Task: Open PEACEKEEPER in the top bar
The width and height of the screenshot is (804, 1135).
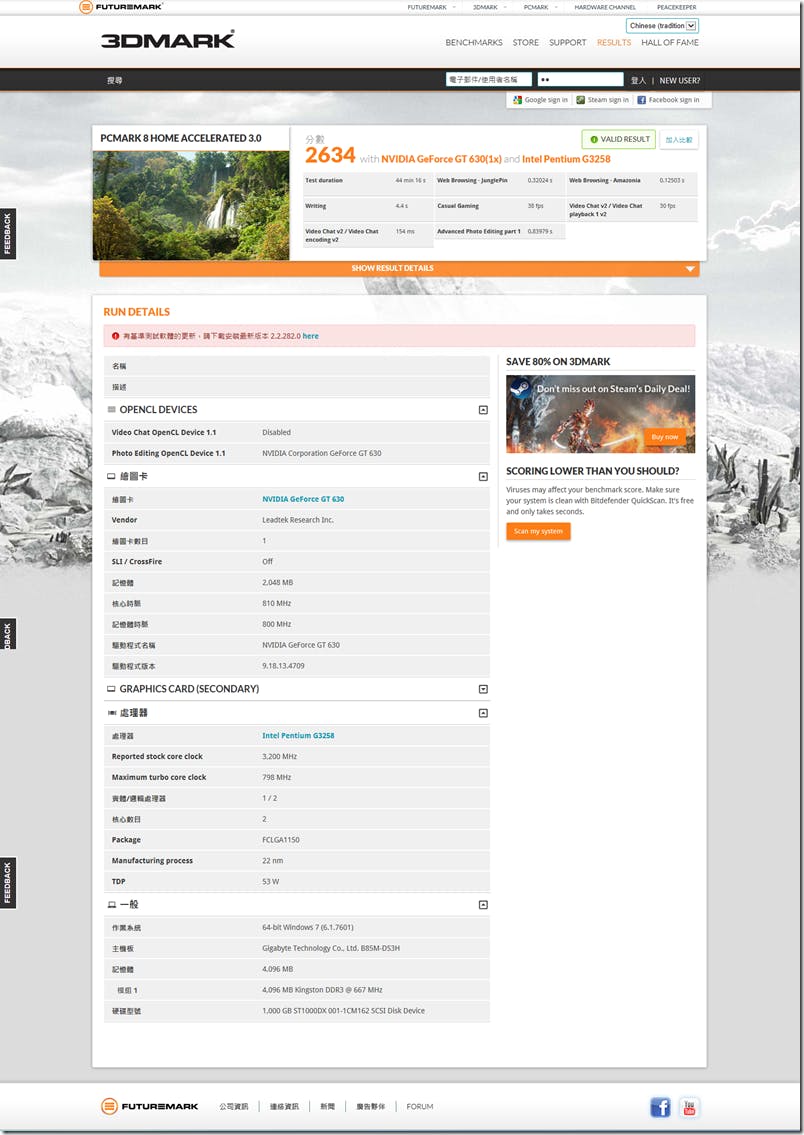Action: click(677, 7)
